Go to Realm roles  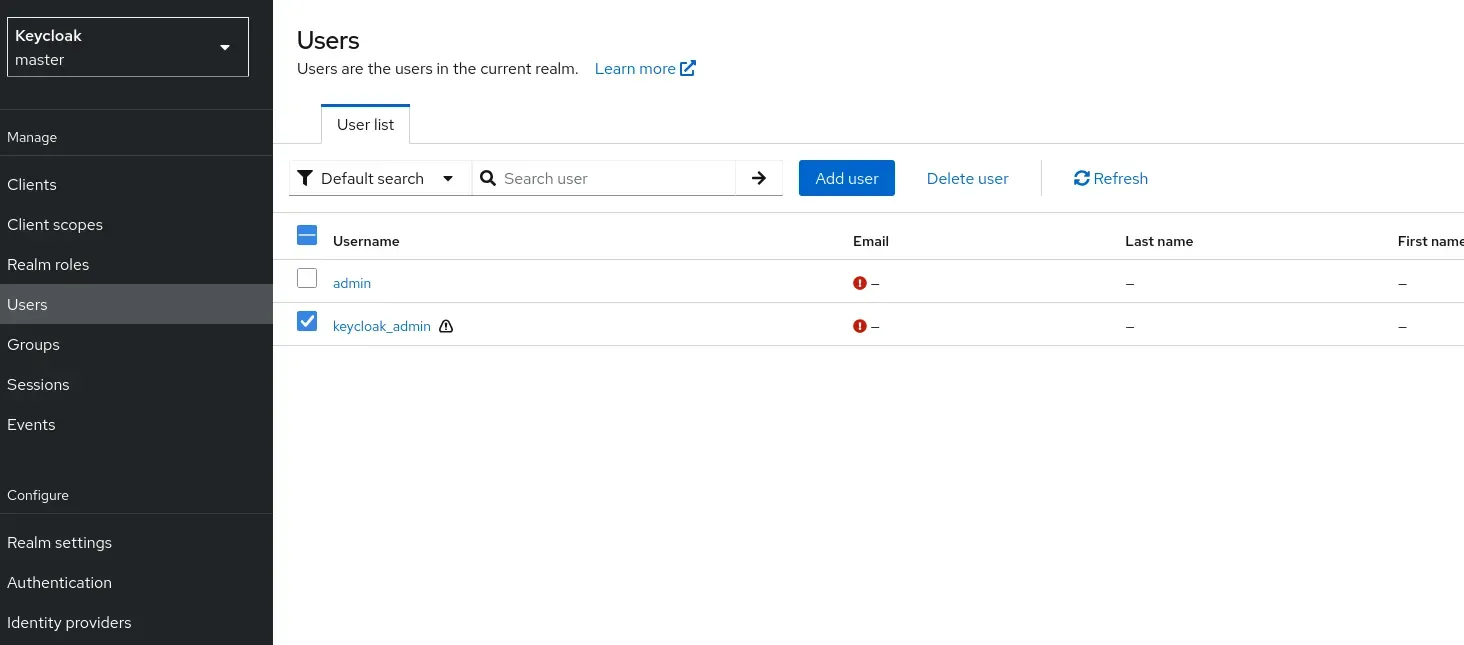(136, 264)
